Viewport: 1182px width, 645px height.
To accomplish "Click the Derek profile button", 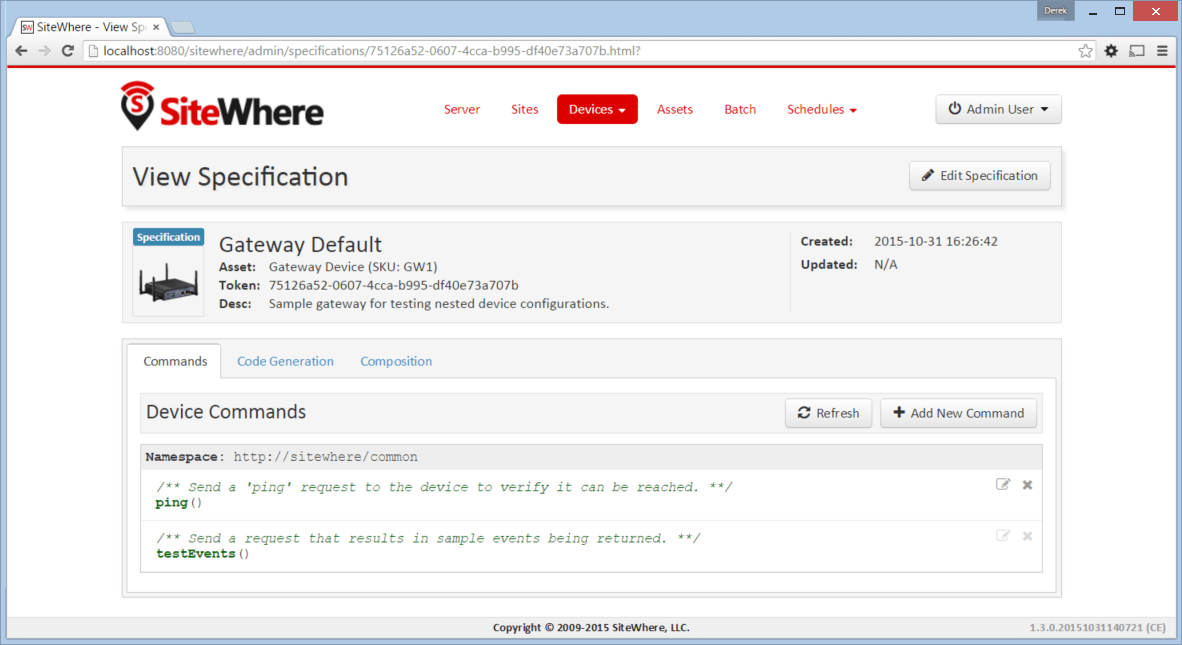I will [1055, 11].
